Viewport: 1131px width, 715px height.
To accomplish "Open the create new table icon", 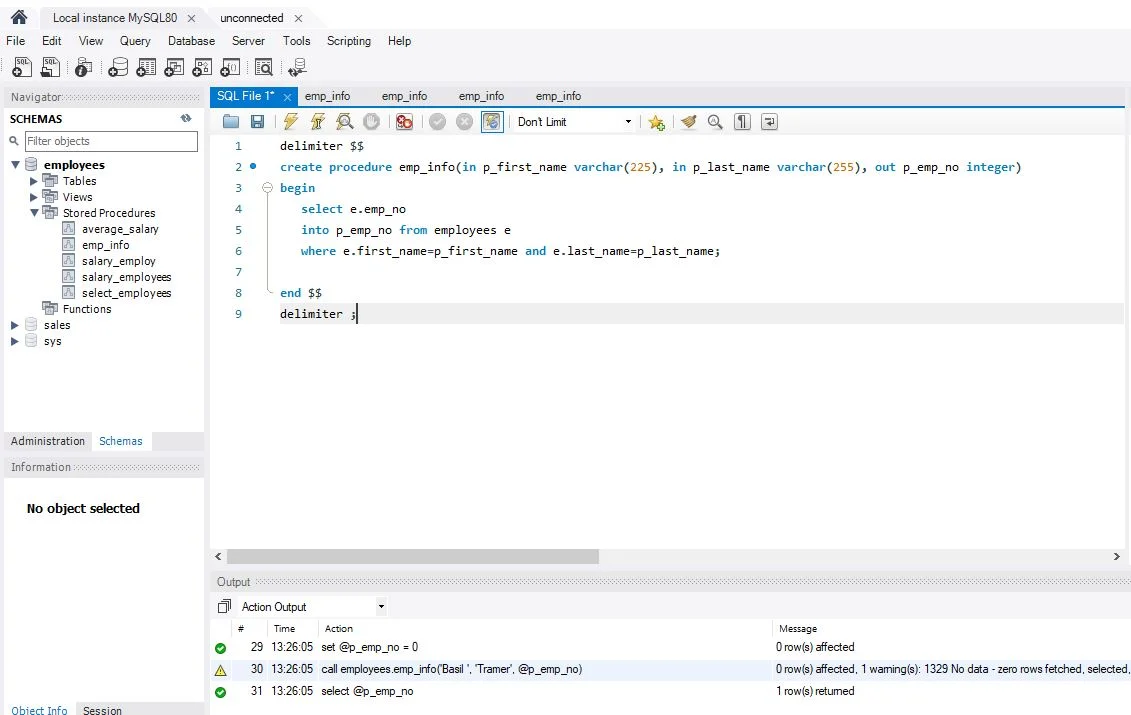I will click(x=146, y=68).
